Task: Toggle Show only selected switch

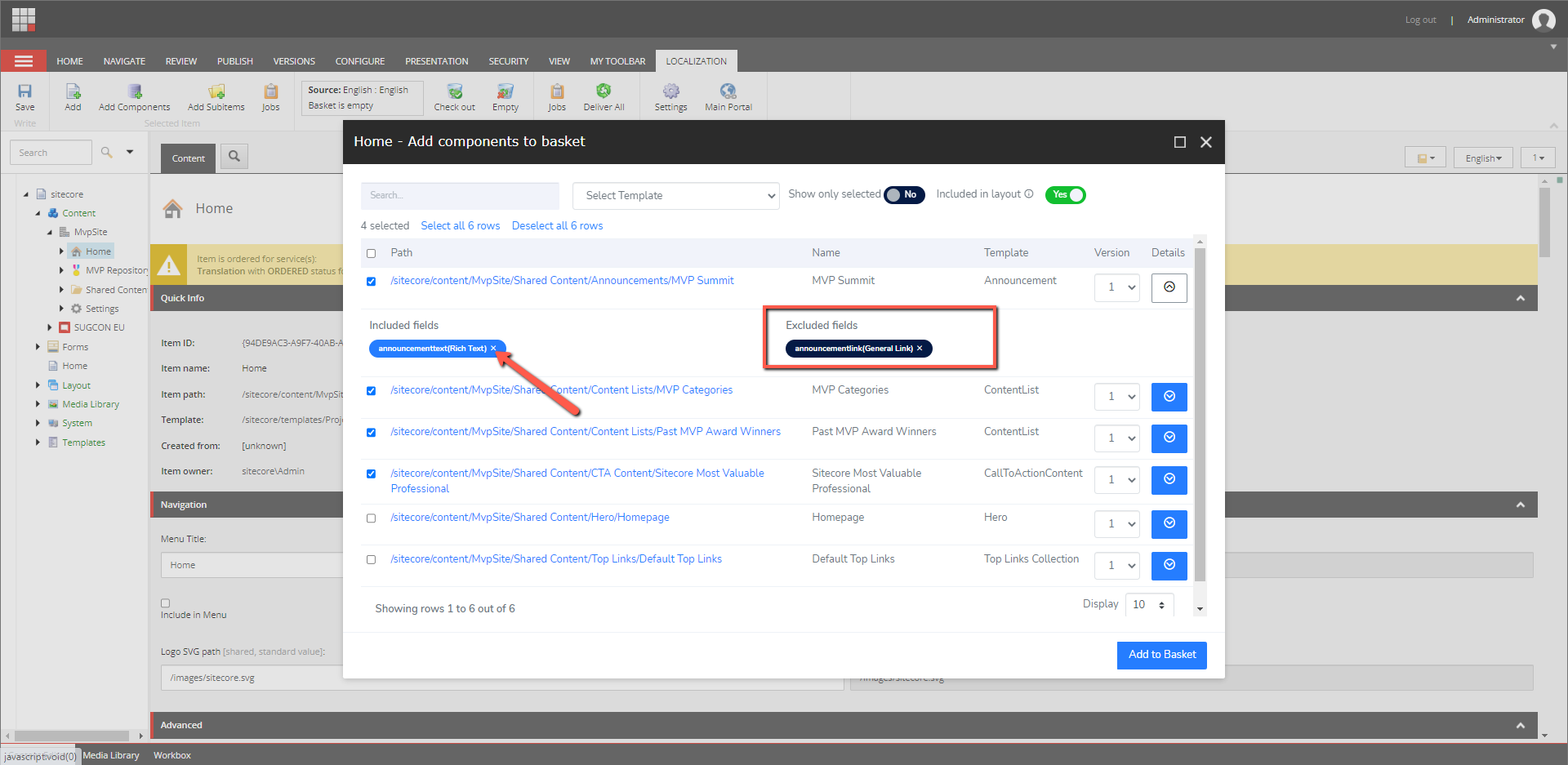Action: pos(904,195)
